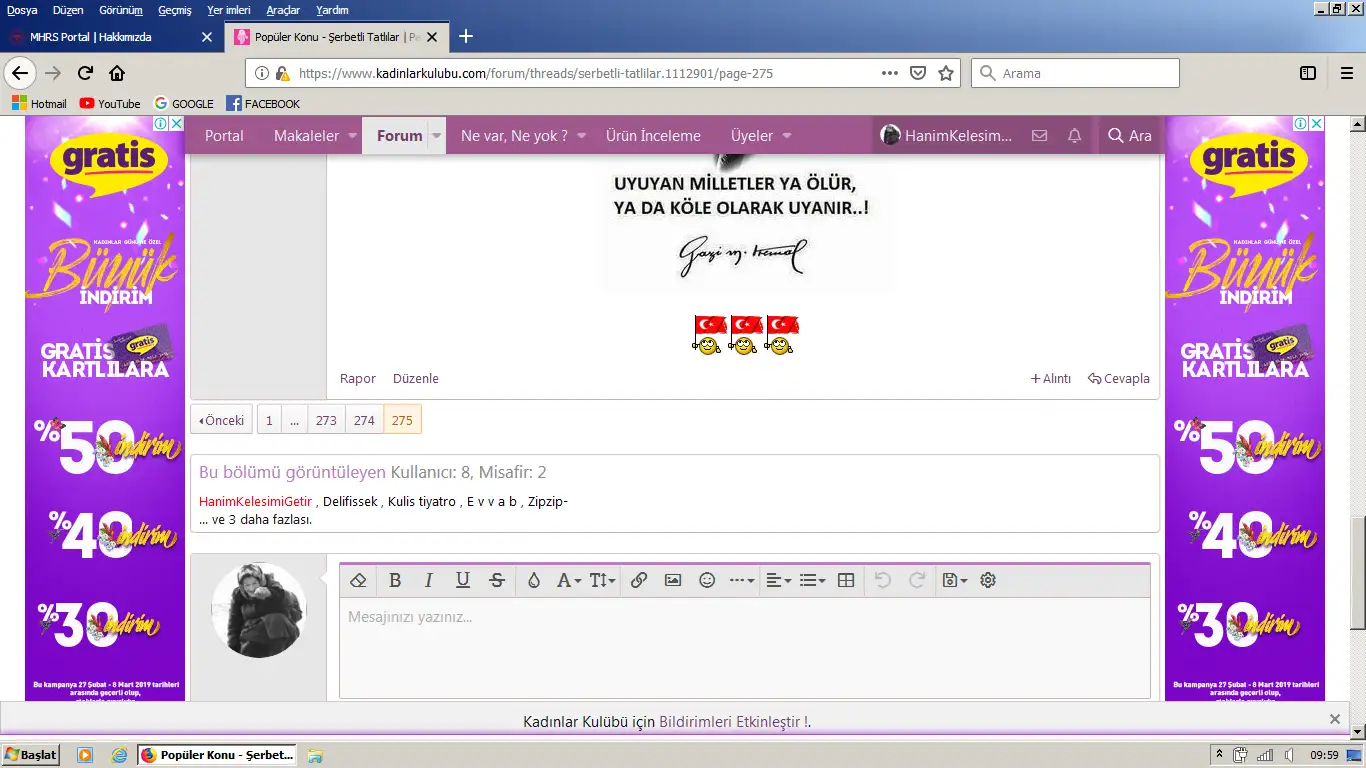Open the Ne var, Ne yok ? item

click(x=514, y=136)
